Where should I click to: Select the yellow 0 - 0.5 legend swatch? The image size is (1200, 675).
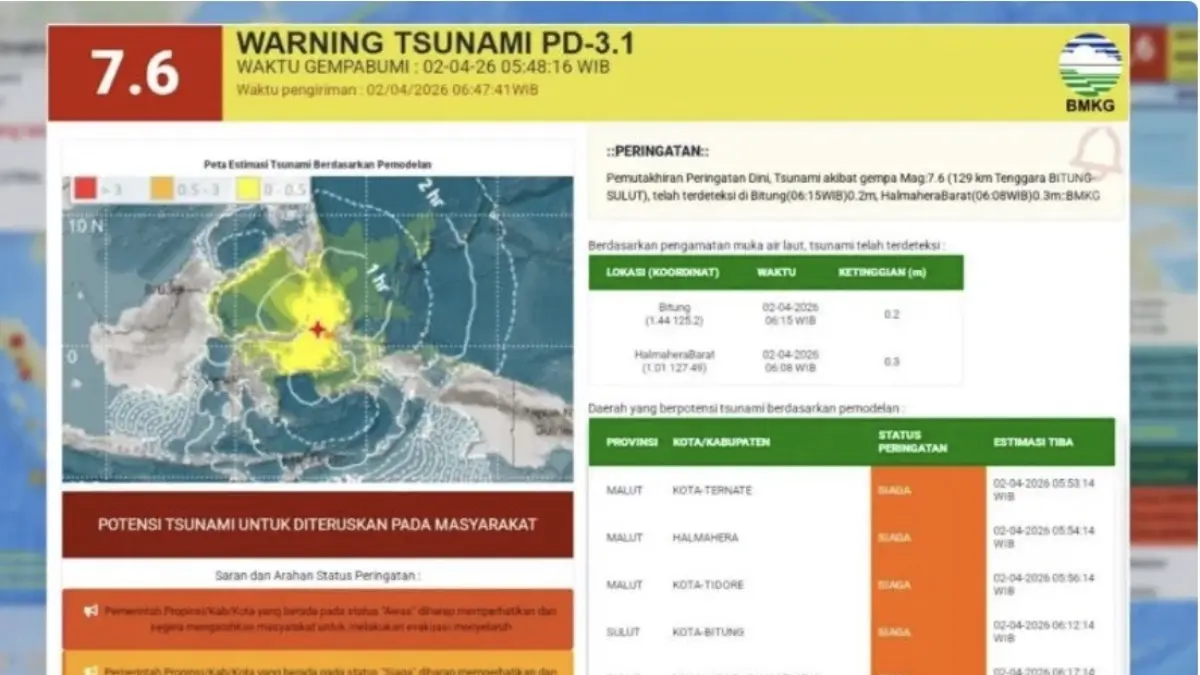tap(248, 189)
